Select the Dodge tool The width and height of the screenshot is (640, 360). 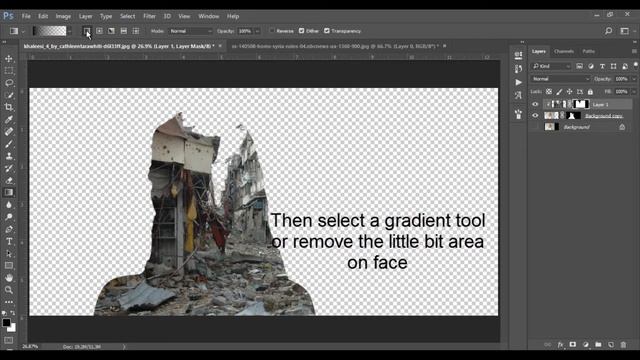pos(9,217)
